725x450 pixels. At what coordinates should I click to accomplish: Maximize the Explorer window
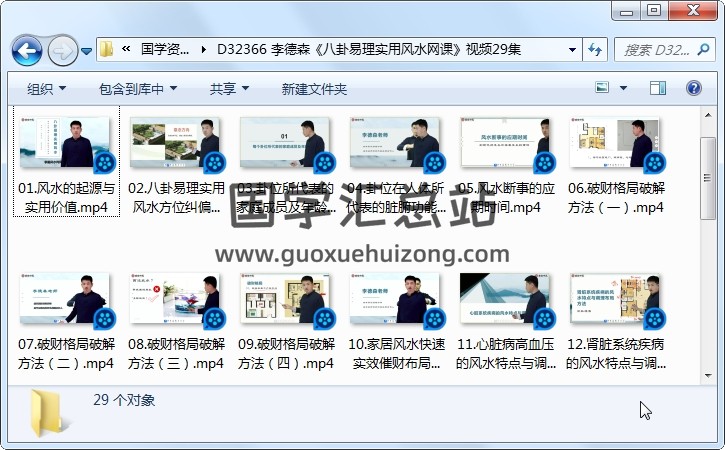[x=654, y=11]
